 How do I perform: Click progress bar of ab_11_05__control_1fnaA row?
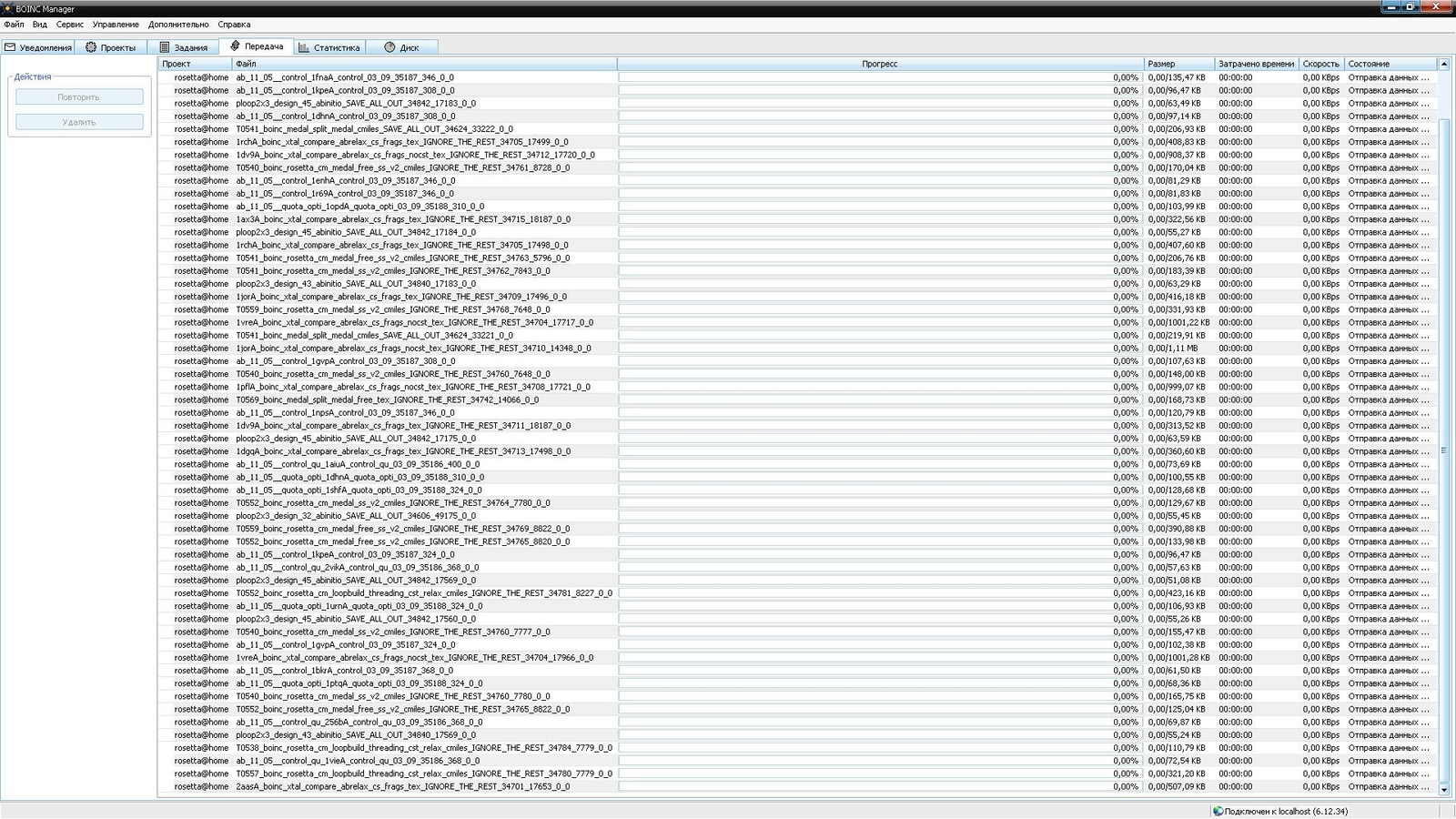pyautogui.click(x=879, y=77)
